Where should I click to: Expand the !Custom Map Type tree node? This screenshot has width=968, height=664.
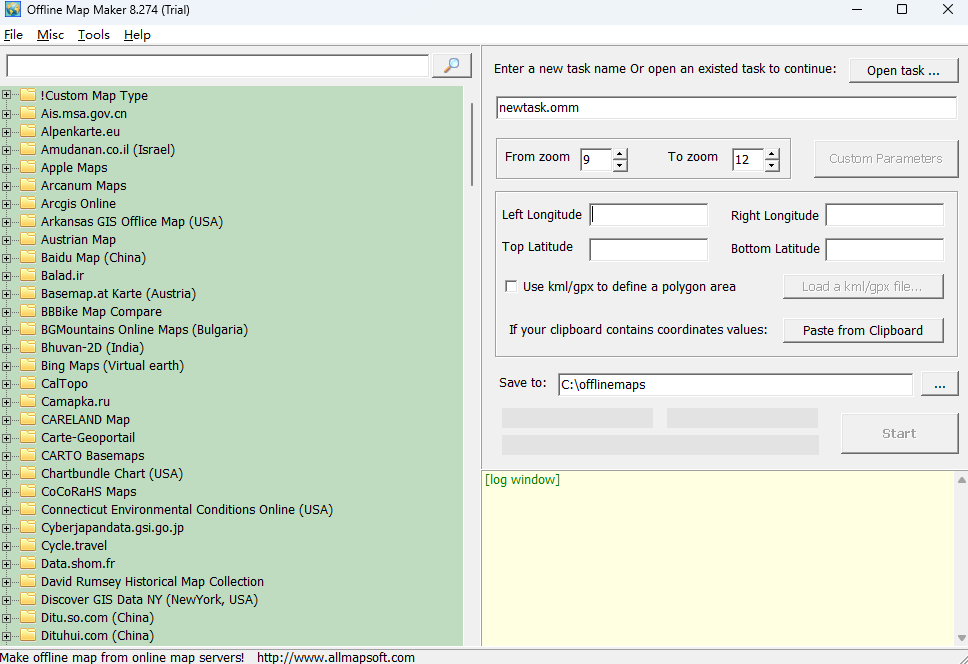pyautogui.click(x=7, y=96)
